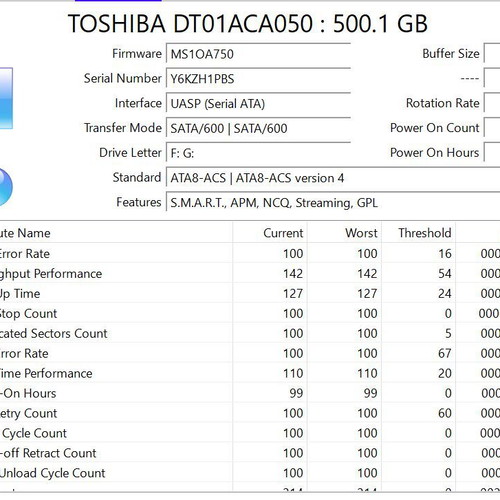Click the blue health status box
500x500 pixels.
[6, 98]
